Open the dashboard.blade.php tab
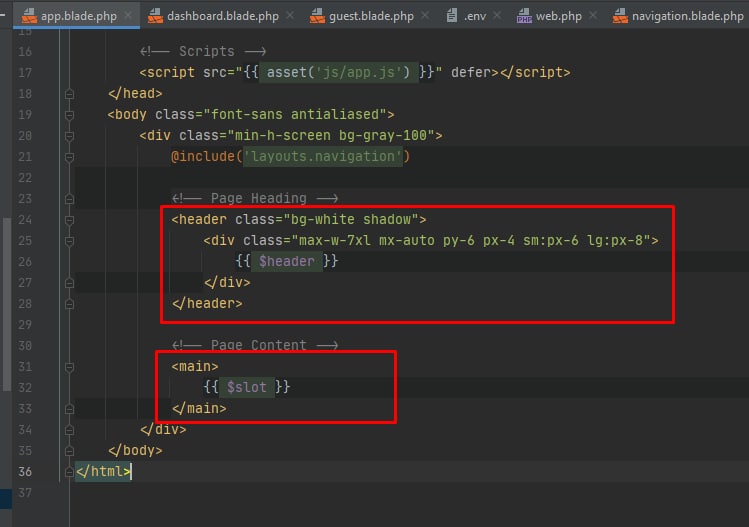Viewport: 749px width, 527px height. pyautogui.click(x=223, y=16)
